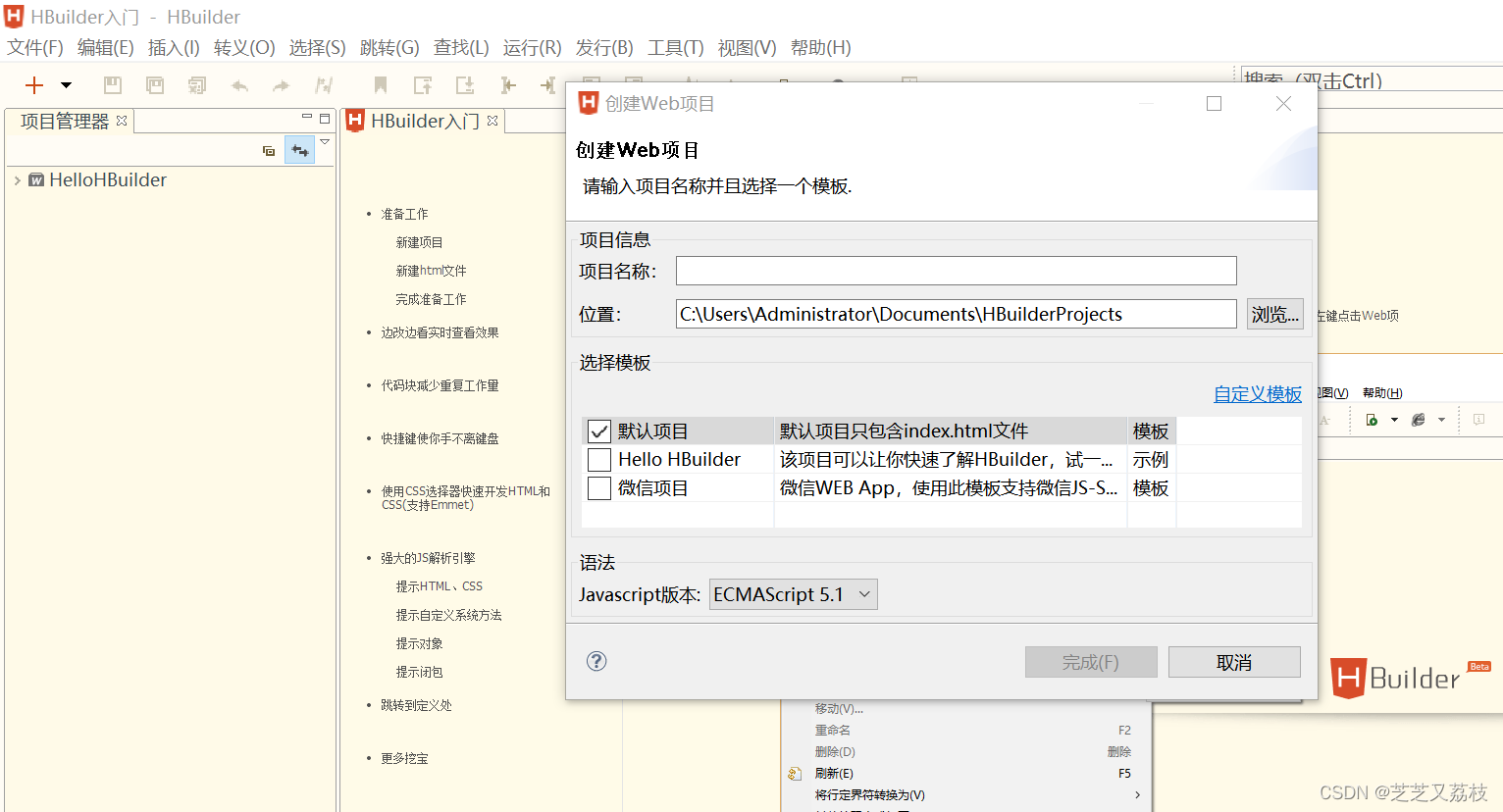The height and width of the screenshot is (812, 1503).
Task: Open project manager view menu triangle
Action: pos(325,142)
